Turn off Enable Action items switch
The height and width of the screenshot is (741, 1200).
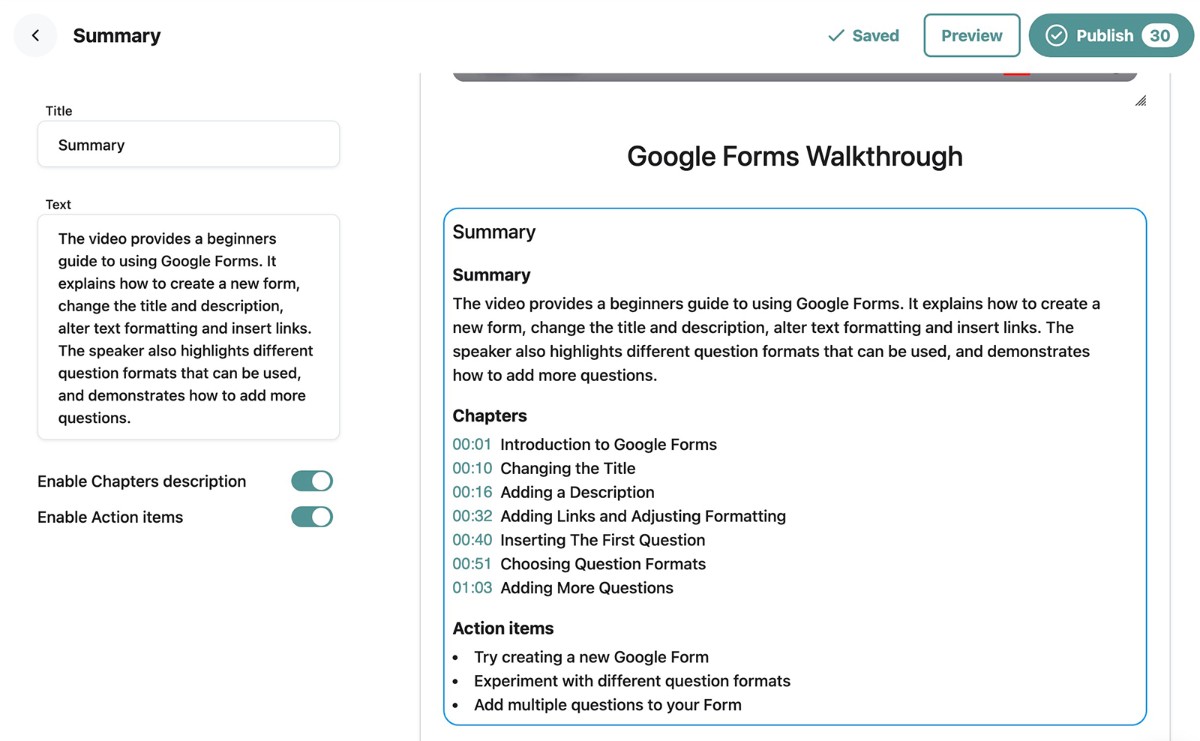coord(312,517)
